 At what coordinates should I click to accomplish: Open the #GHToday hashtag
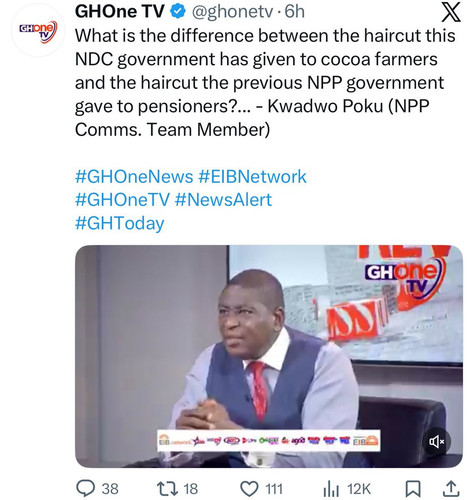tap(120, 223)
